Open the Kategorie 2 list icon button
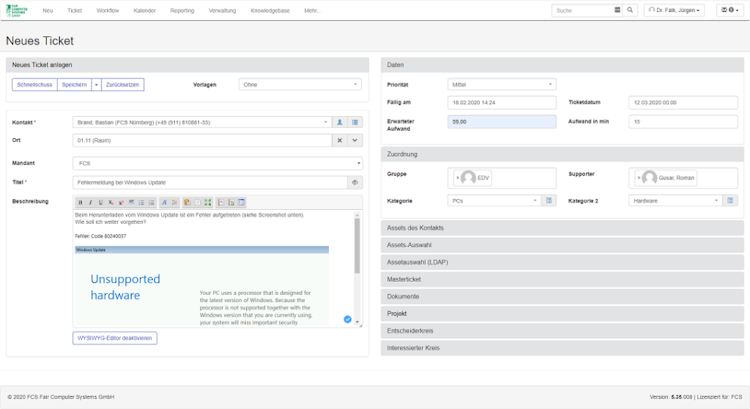 [730, 201]
